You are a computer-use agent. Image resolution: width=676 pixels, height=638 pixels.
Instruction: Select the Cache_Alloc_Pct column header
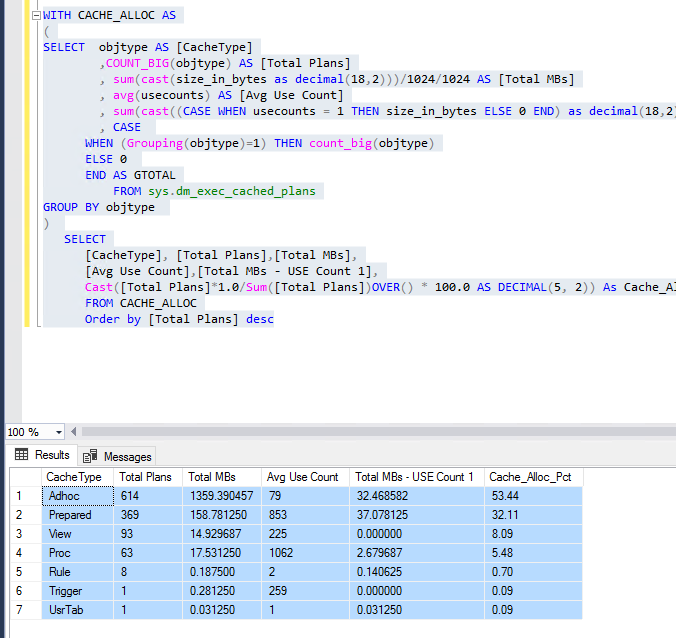[534, 477]
